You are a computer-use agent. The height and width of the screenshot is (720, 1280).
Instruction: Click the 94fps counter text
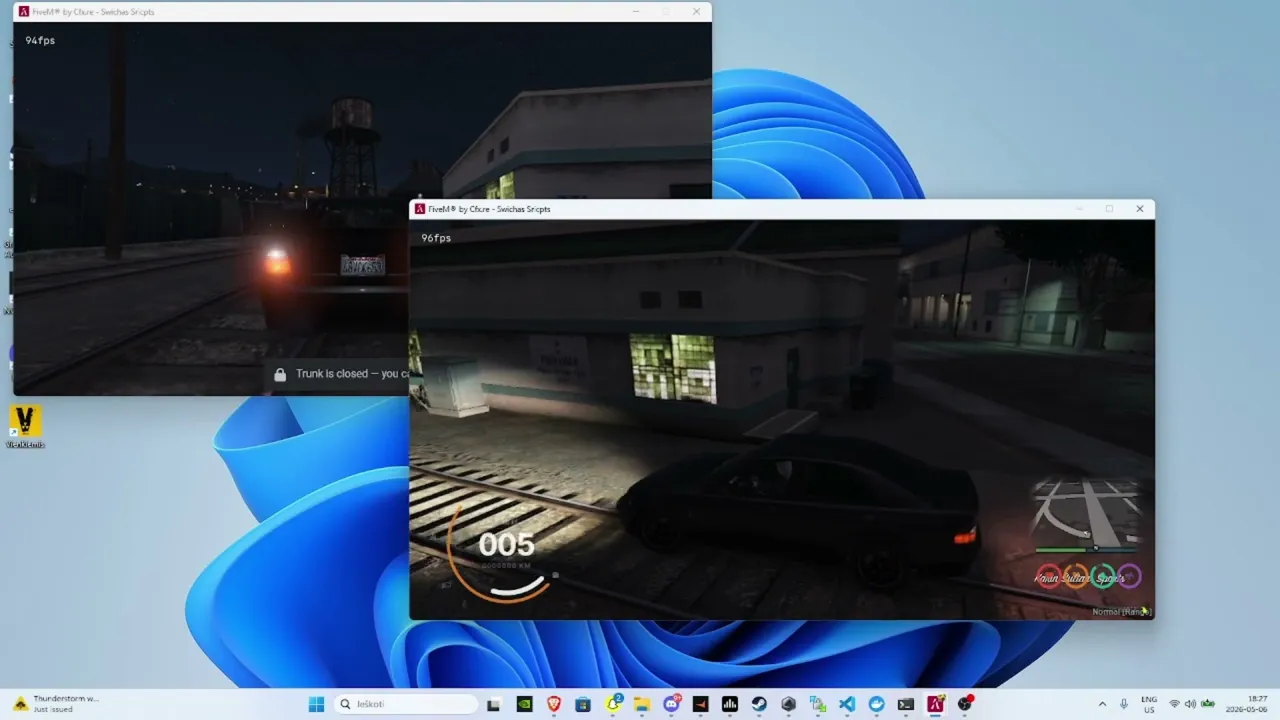pos(40,41)
